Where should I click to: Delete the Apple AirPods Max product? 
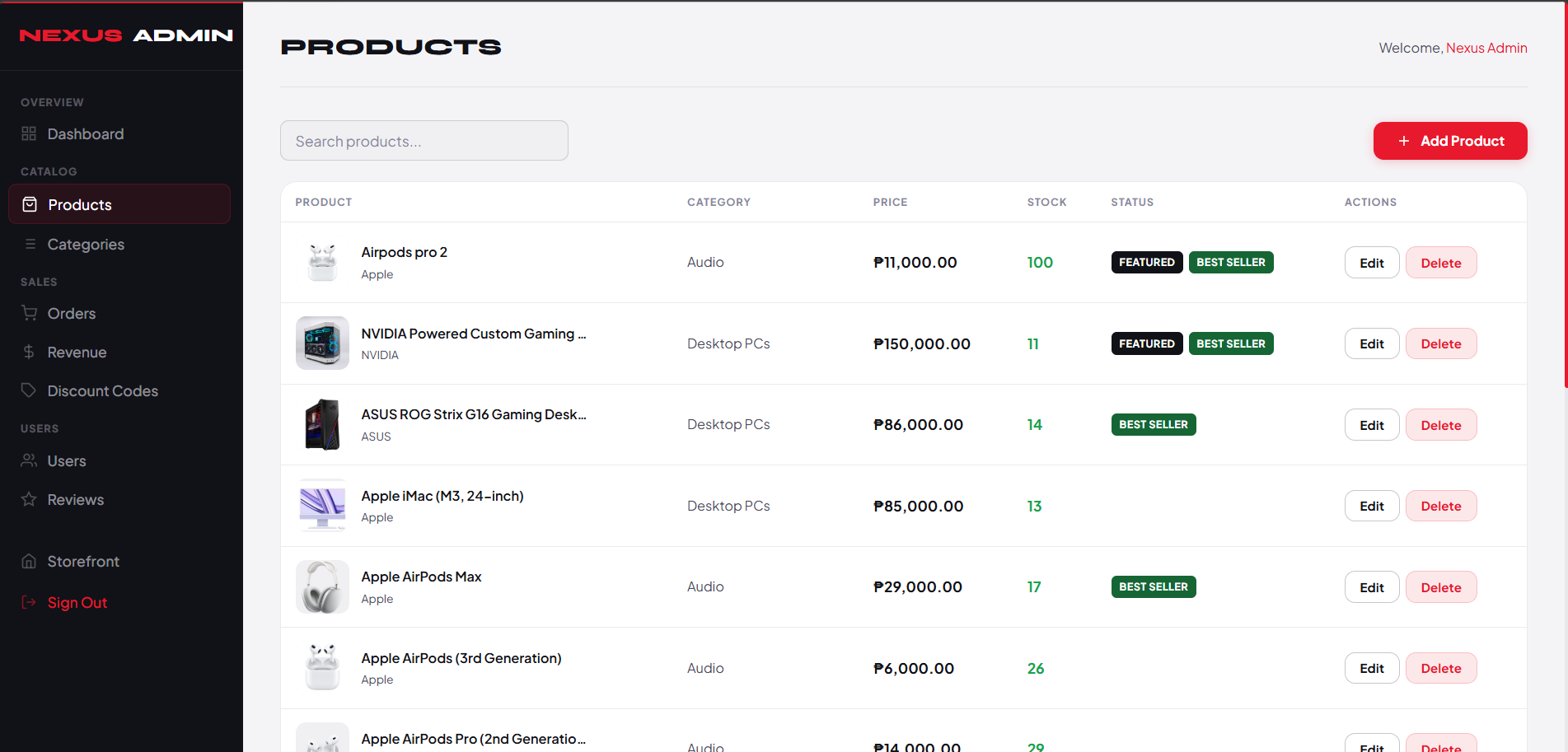click(x=1441, y=587)
